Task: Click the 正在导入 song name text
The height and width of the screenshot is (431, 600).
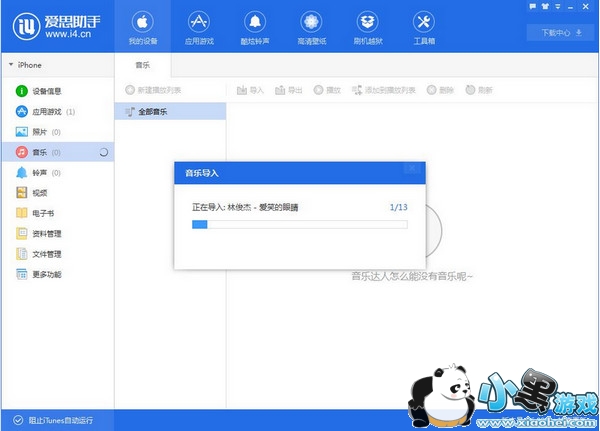Action: click(245, 207)
